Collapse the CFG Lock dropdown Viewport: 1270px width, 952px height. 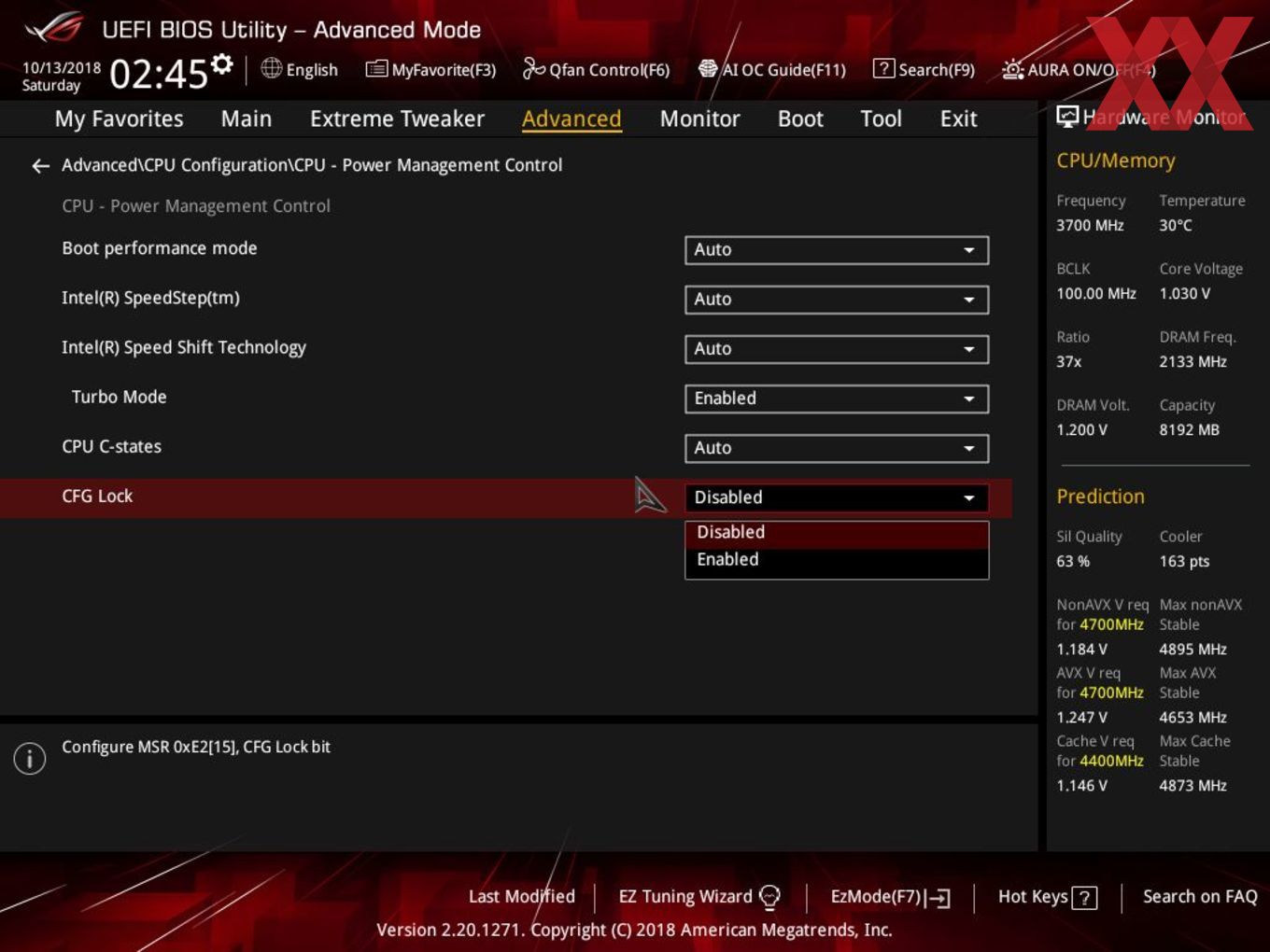coord(837,497)
